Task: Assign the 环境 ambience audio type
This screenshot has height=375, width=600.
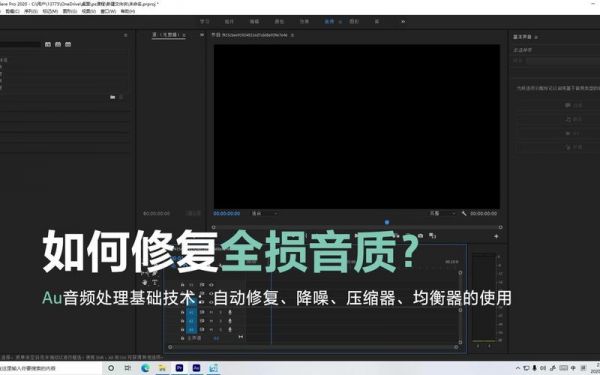Action: [x=574, y=147]
